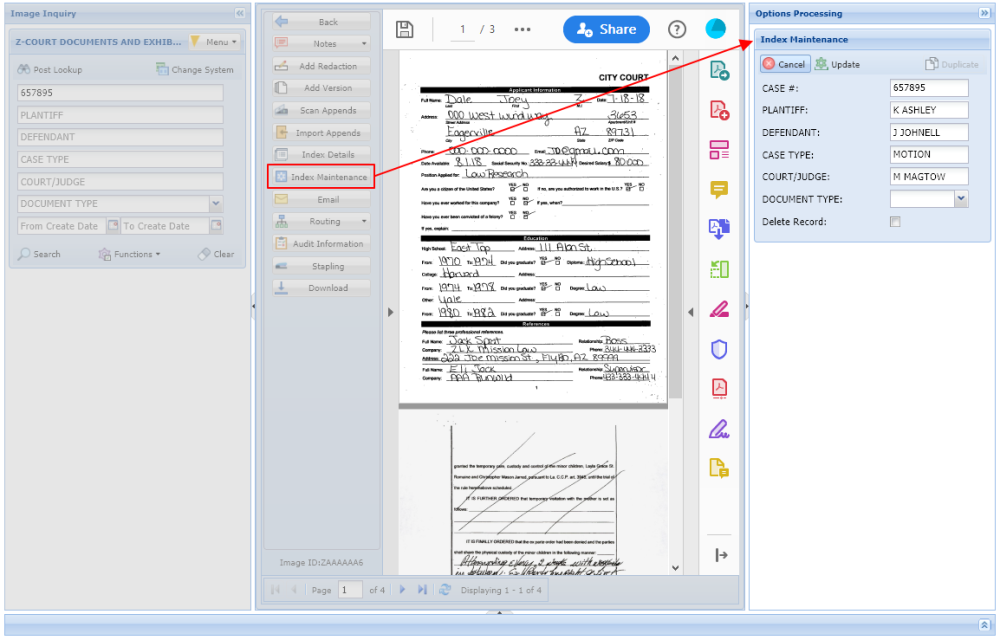
Task: Collapse the Image Inquiry panel
Action: click(x=239, y=13)
